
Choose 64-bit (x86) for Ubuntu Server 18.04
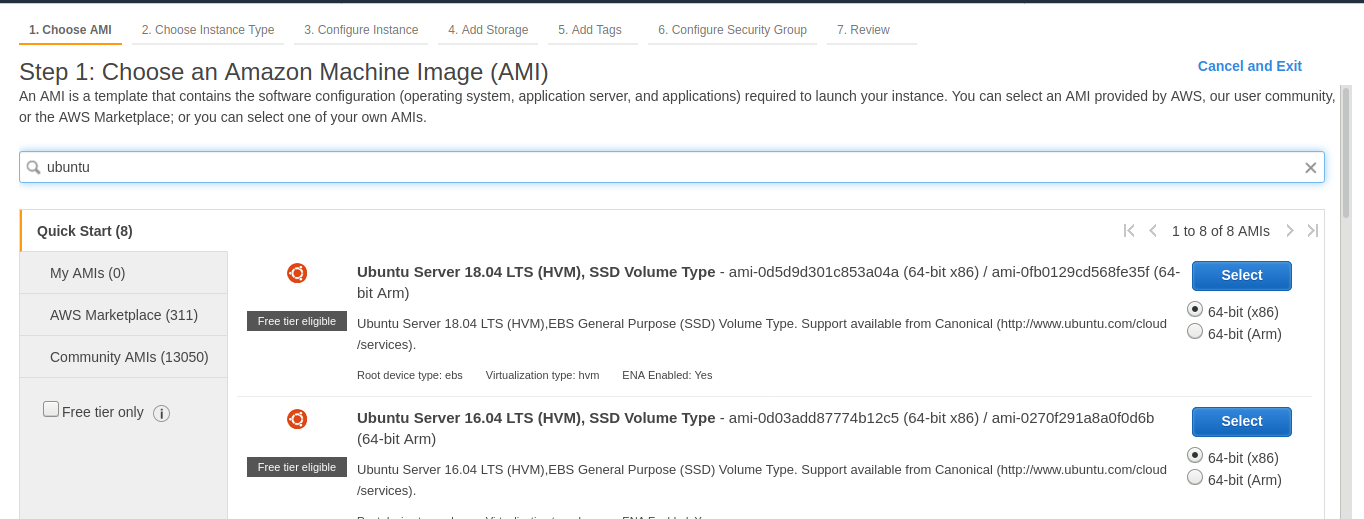pyautogui.click(x=1195, y=309)
